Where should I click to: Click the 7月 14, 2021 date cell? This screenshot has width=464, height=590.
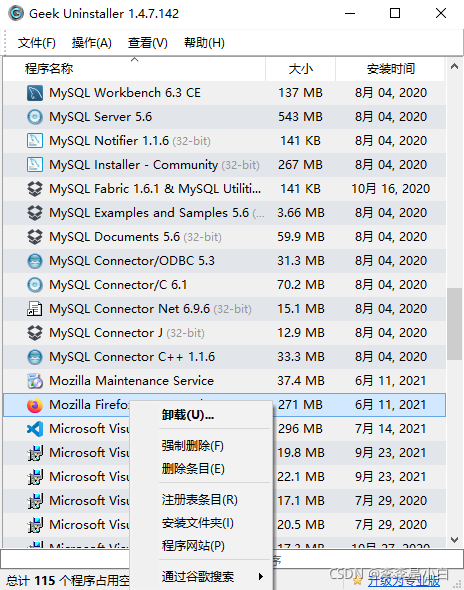tap(391, 429)
